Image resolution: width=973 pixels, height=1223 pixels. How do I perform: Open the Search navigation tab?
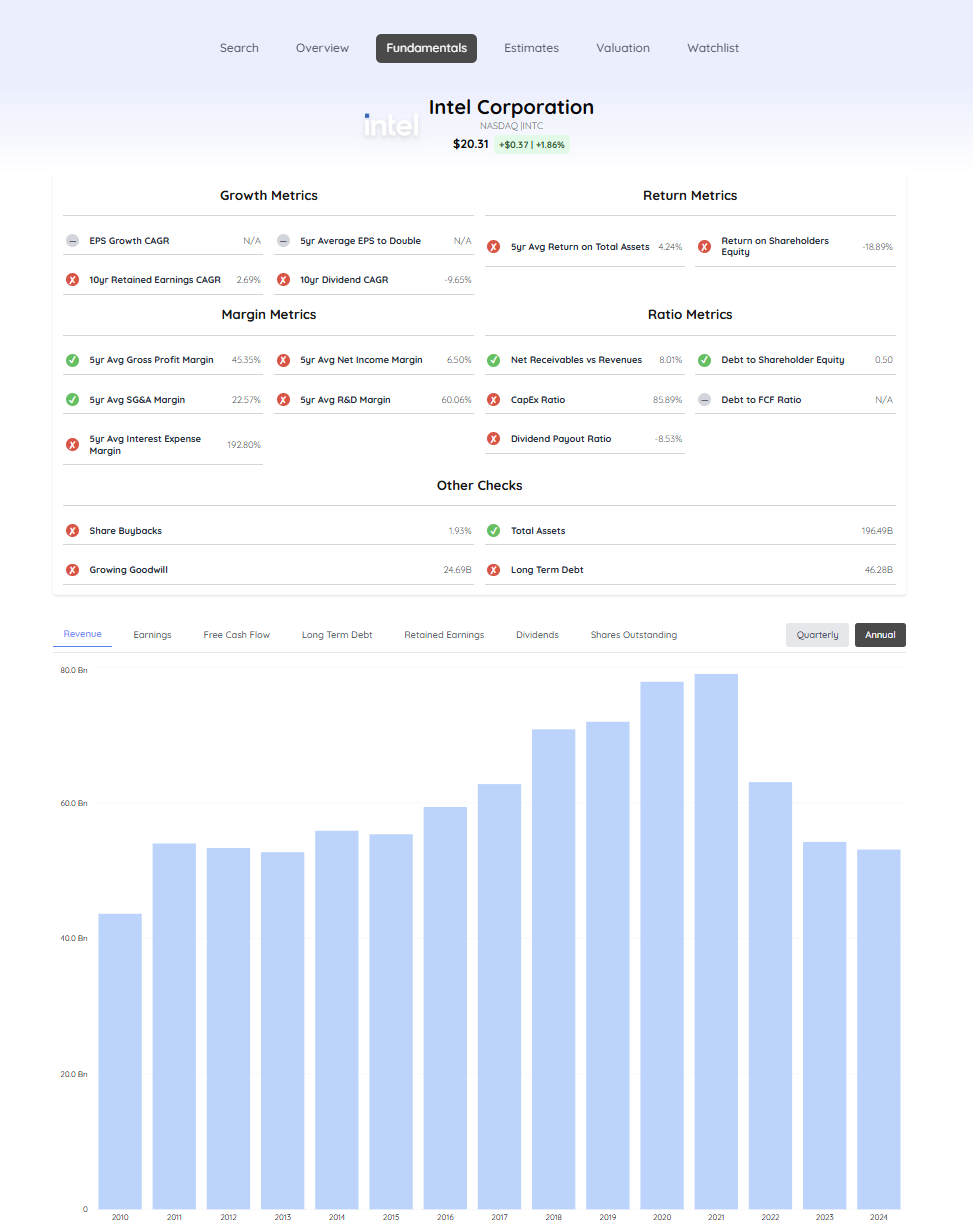[x=239, y=48]
